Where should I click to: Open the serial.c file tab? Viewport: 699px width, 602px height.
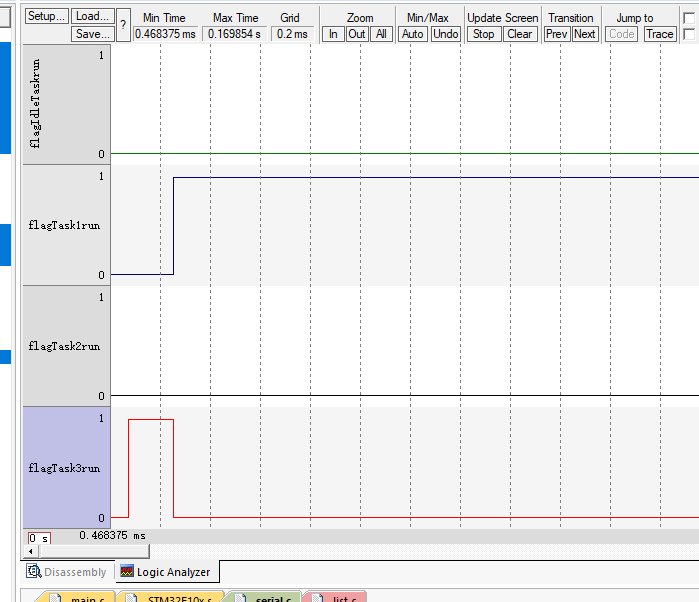coord(264,598)
